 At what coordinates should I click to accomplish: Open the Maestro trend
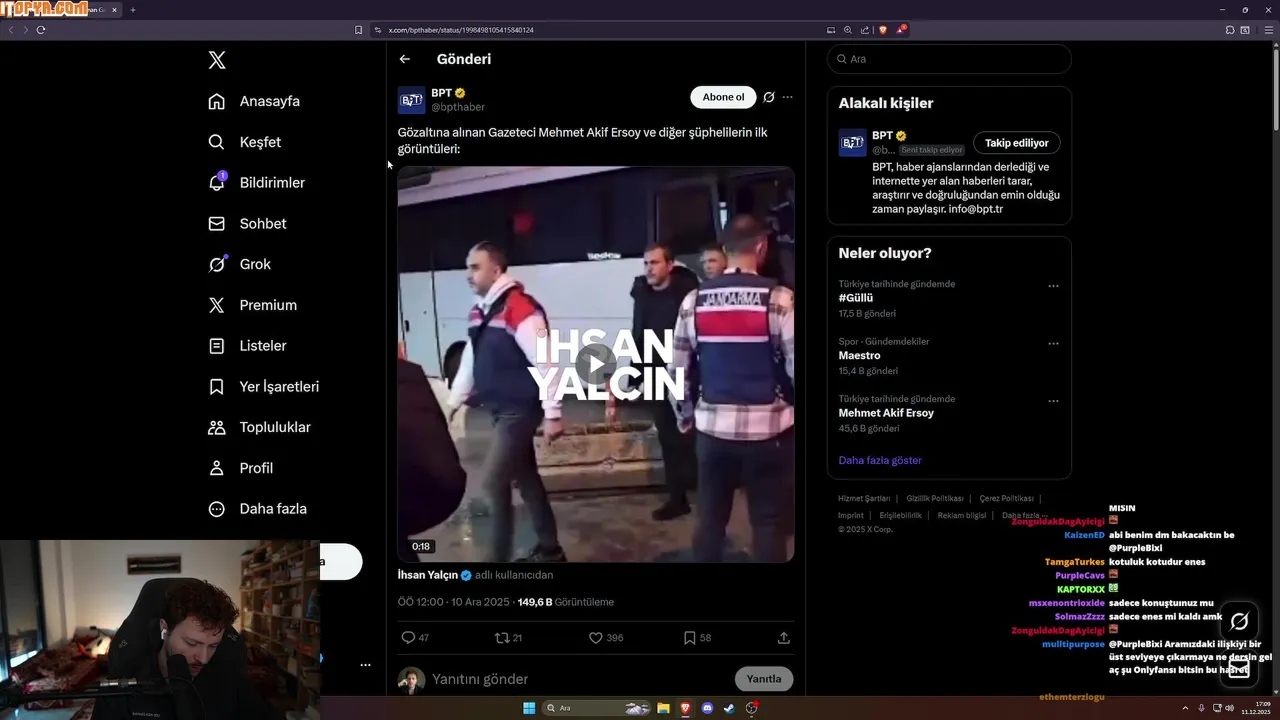click(859, 356)
